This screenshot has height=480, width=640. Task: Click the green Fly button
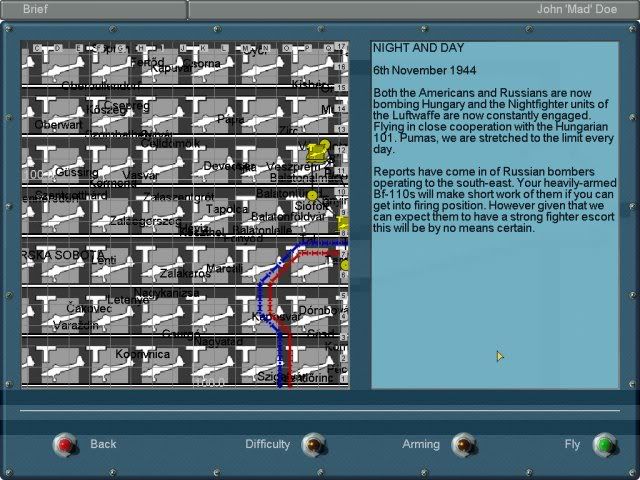coord(604,444)
